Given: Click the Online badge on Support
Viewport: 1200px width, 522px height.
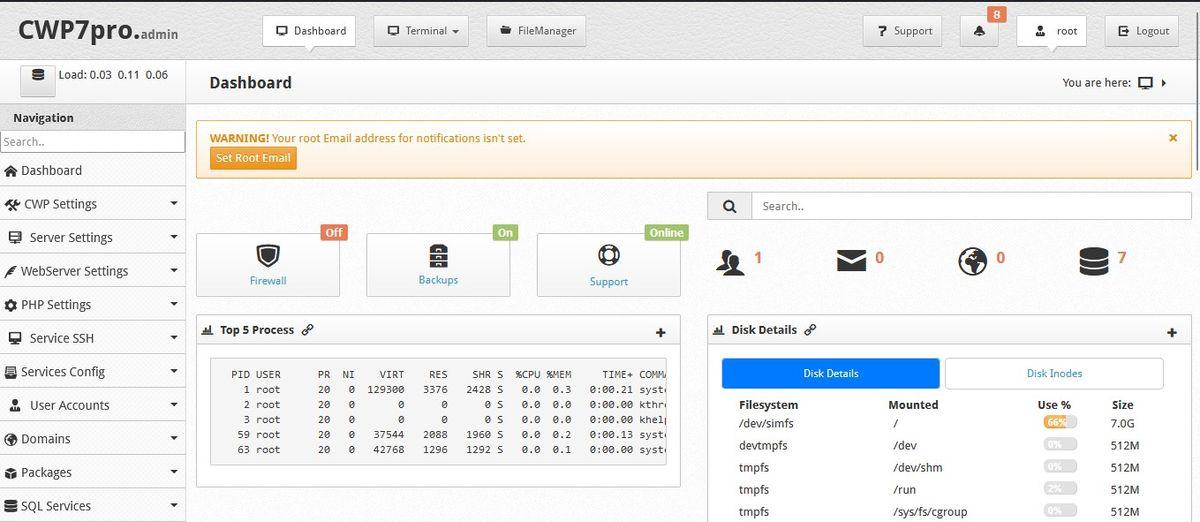Looking at the screenshot, I should tap(666, 232).
